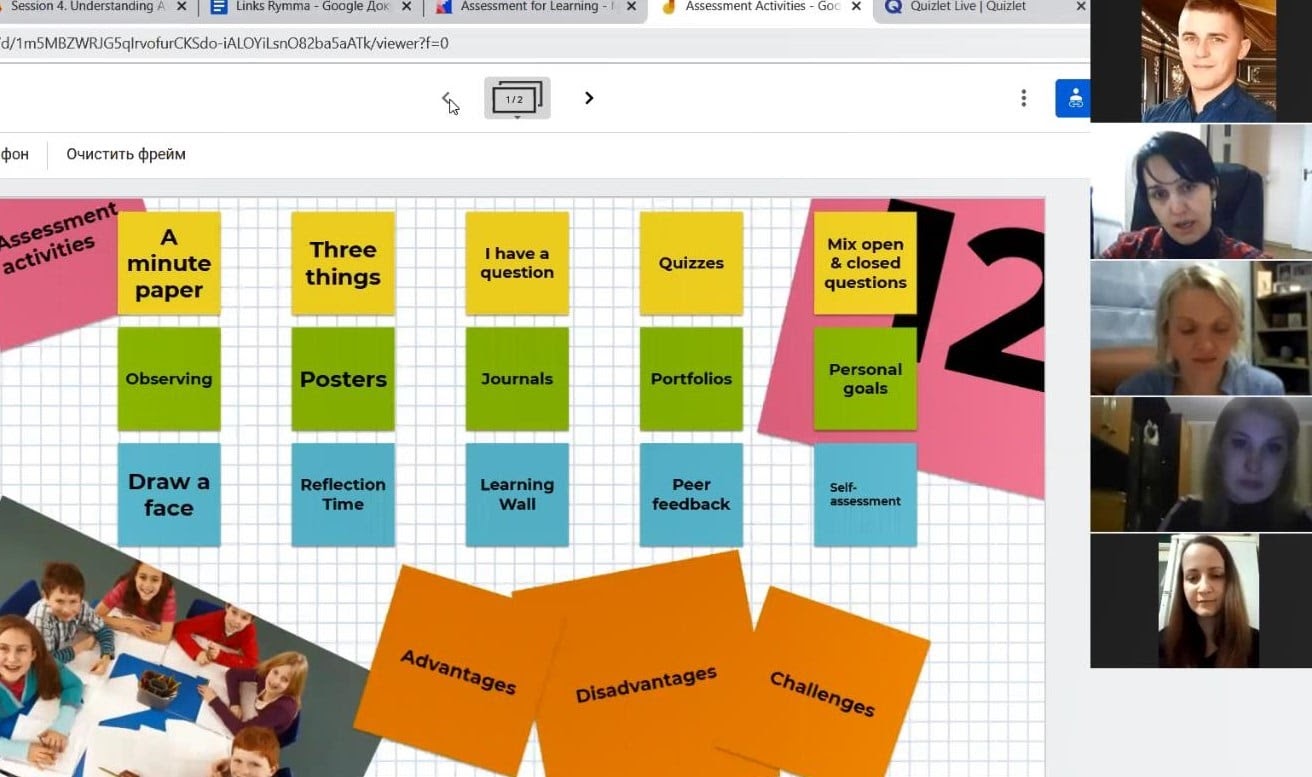1312x777 pixels.
Task: Click Assessment for Learning tab favicon
Action: tap(443, 7)
